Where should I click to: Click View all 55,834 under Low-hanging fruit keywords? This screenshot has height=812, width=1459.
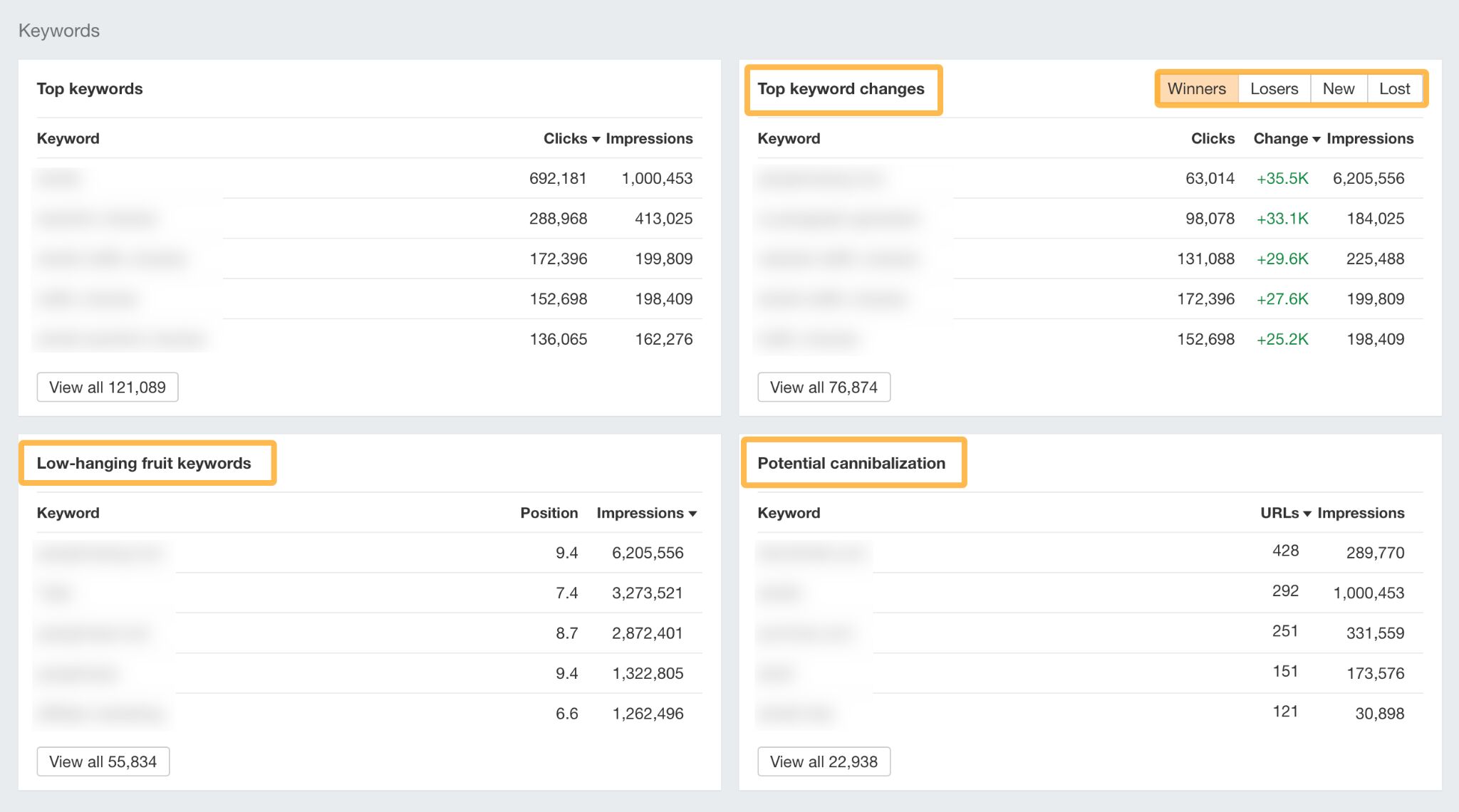[x=103, y=761]
